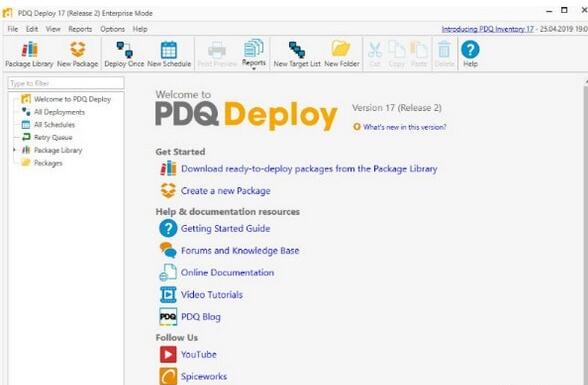Click the Print Preview toolbar icon
Image resolution: width=588 pixels, height=385 pixels.
pyautogui.click(x=217, y=55)
